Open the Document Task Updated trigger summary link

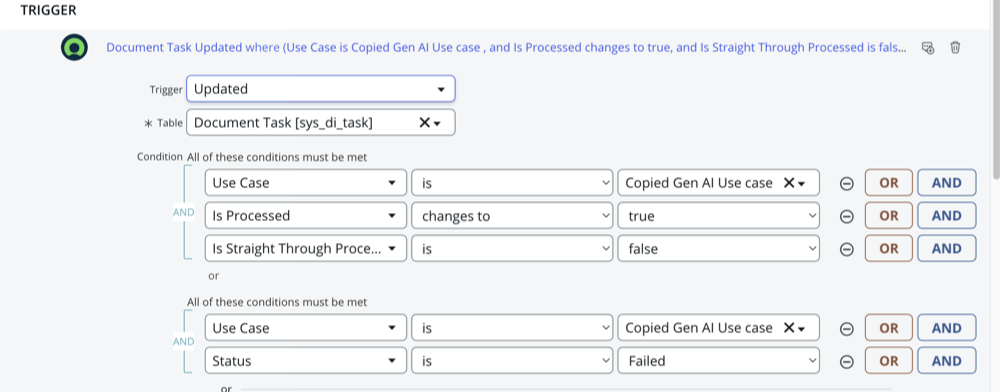(506, 48)
